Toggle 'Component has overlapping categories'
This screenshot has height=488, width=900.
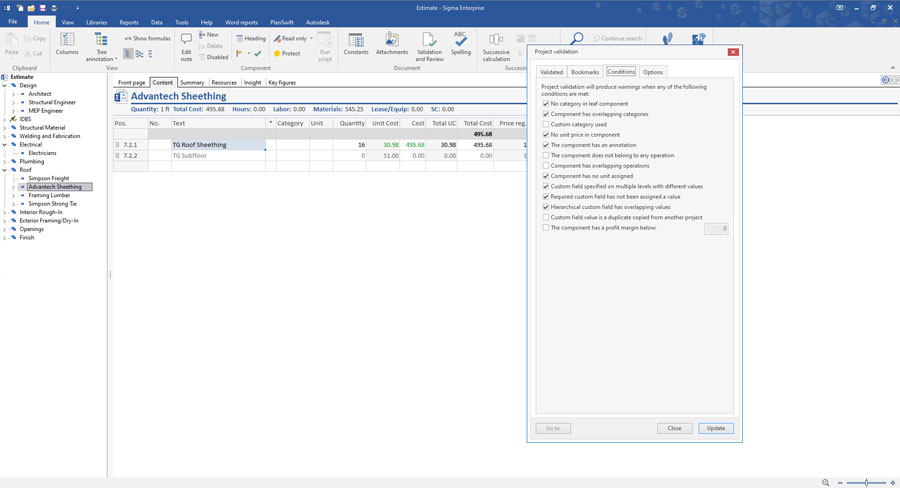546,114
